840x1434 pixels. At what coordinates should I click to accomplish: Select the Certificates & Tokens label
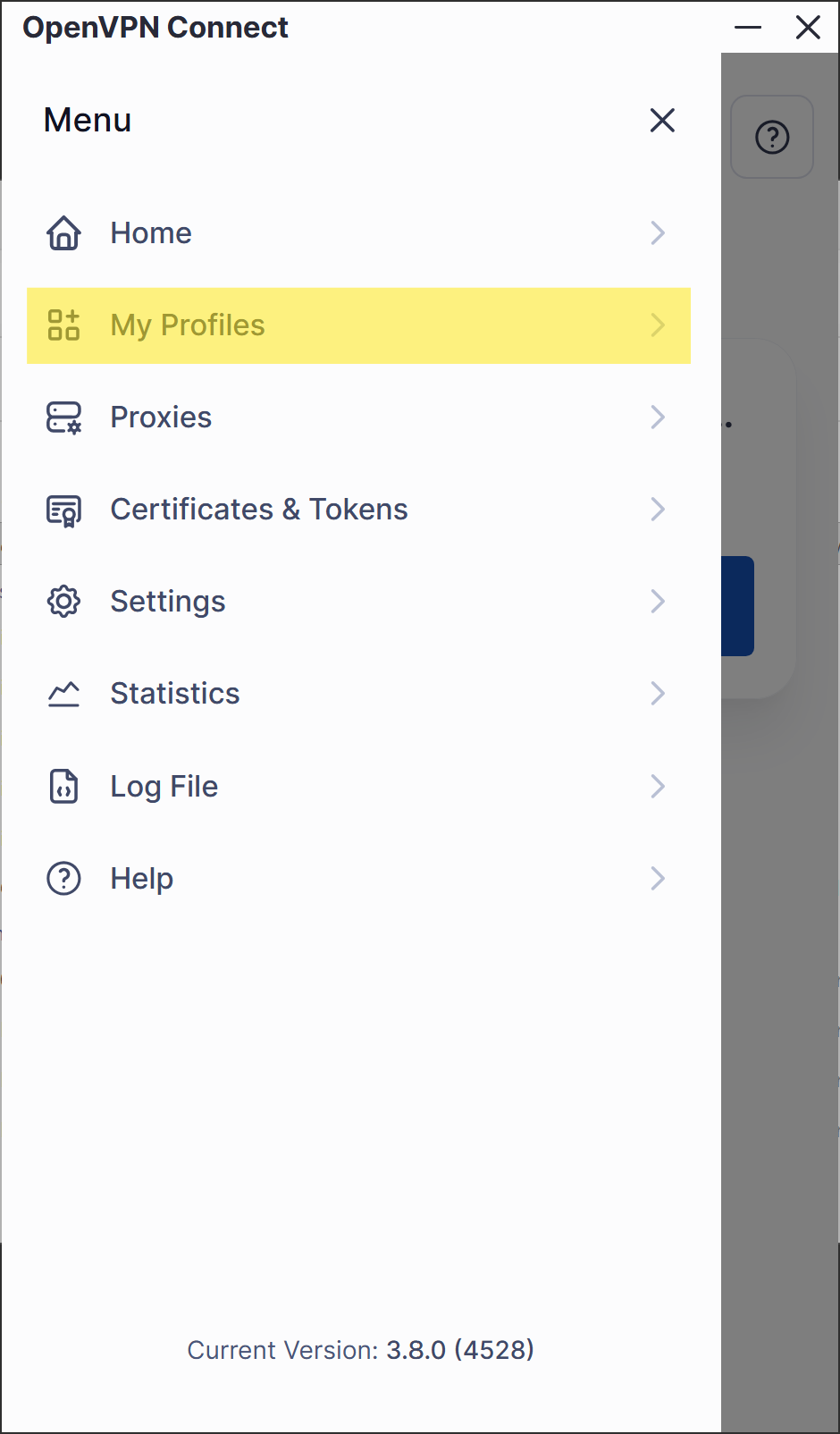(x=259, y=510)
